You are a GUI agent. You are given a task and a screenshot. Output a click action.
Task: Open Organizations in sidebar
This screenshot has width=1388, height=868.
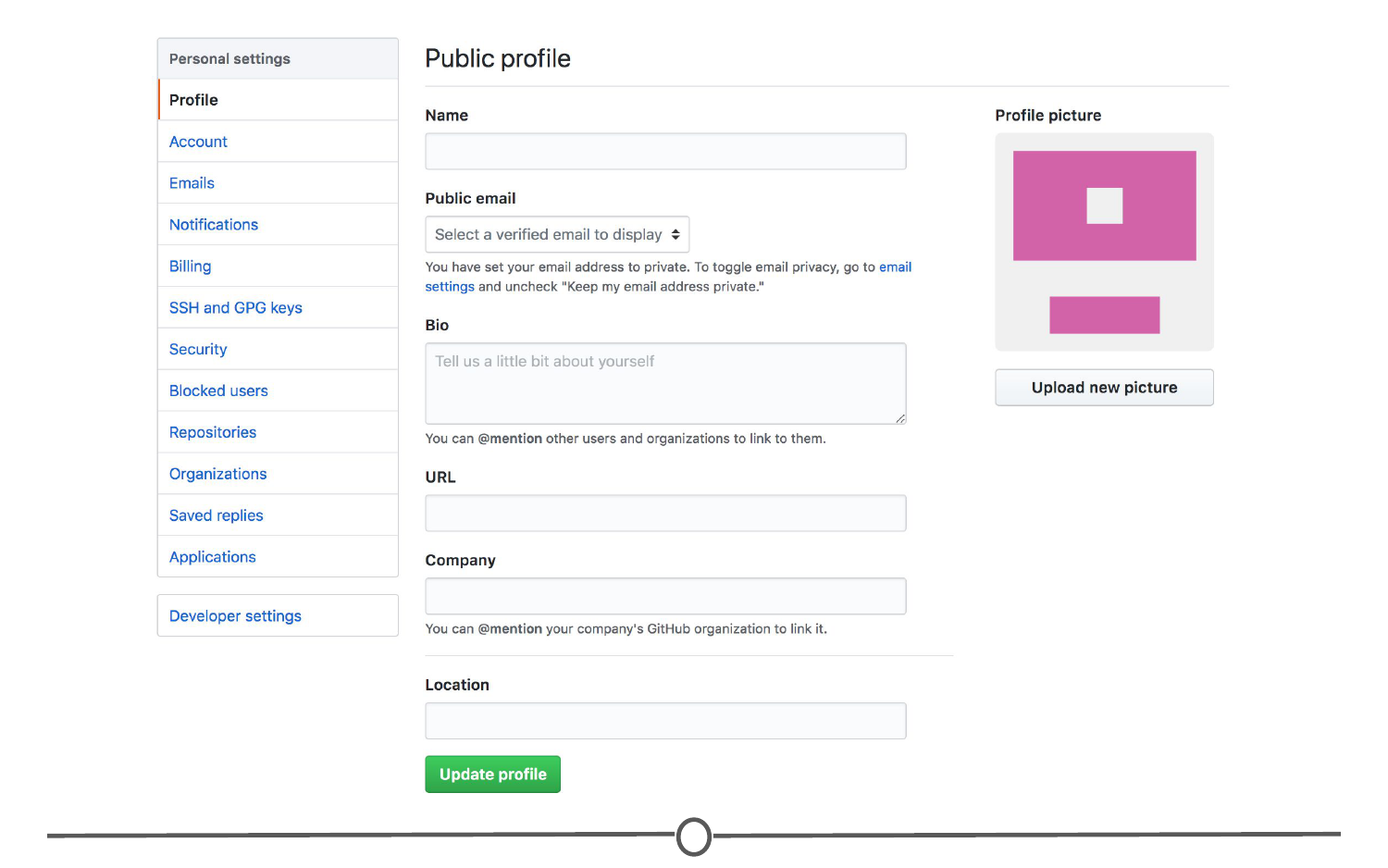click(x=217, y=475)
